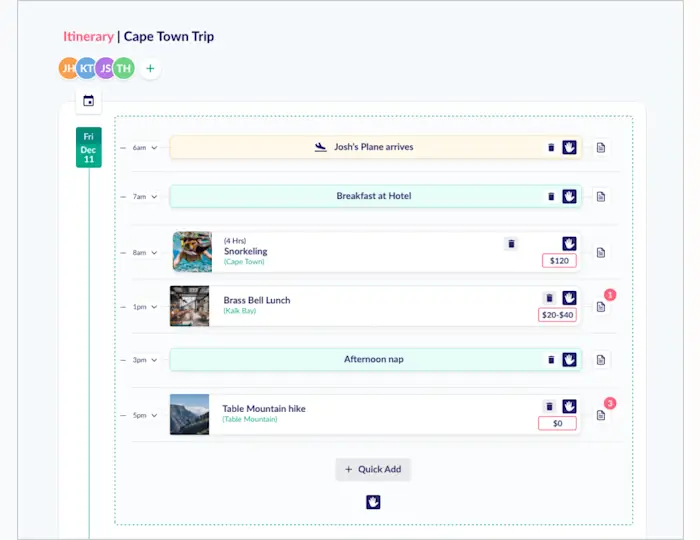Click the (4 Hrs) duration label

pos(235,241)
